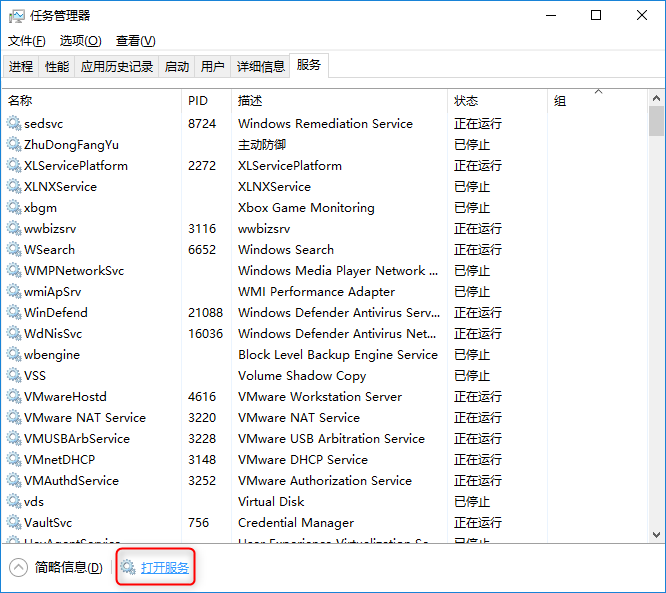Select 'VMware USB Arbitration Service' text
Viewport: 666px width, 593px height.
(x=331, y=438)
